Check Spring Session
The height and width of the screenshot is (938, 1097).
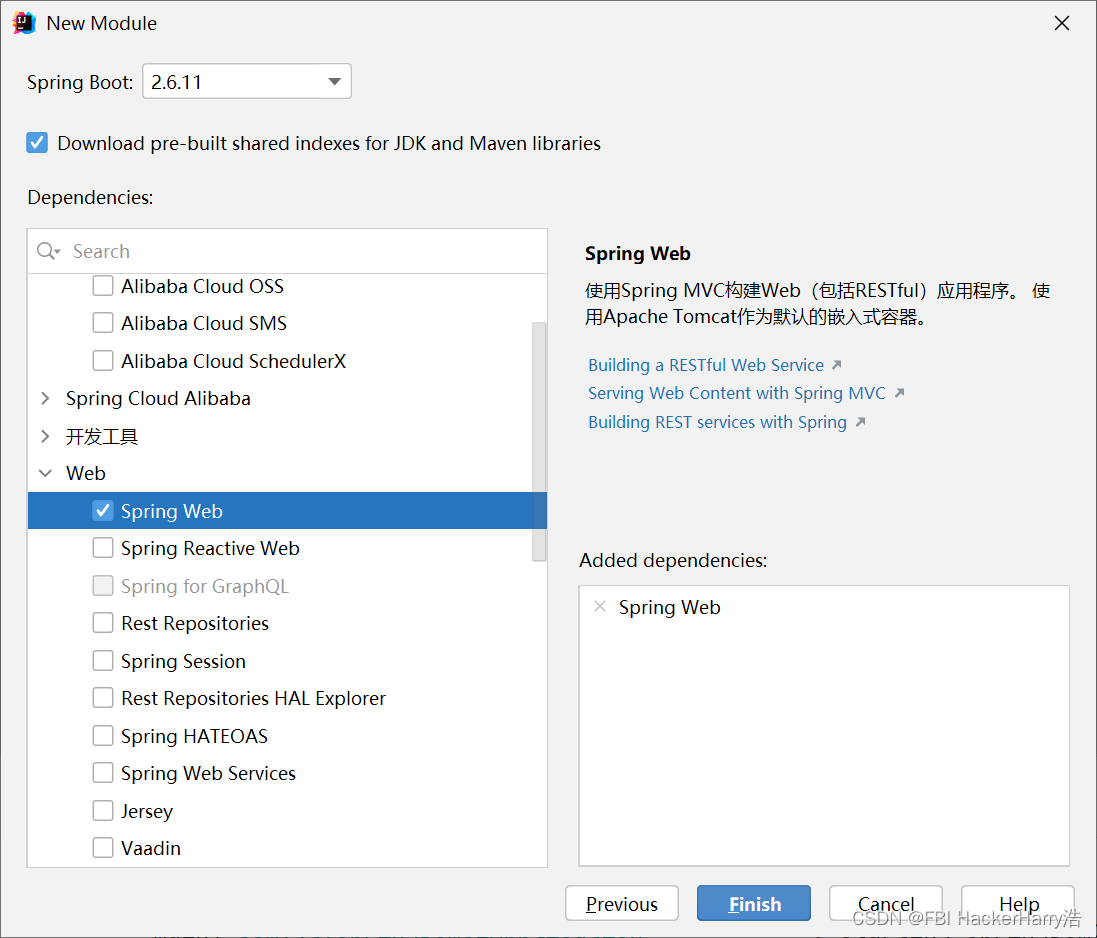pyautogui.click(x=103, y=660)
